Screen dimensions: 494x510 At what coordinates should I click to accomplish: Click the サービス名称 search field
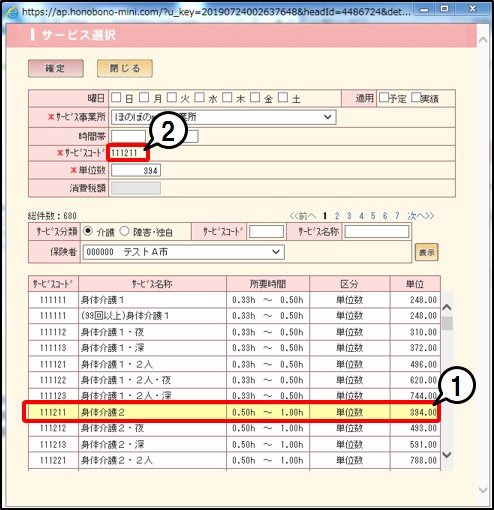click(x=377, y=232)
